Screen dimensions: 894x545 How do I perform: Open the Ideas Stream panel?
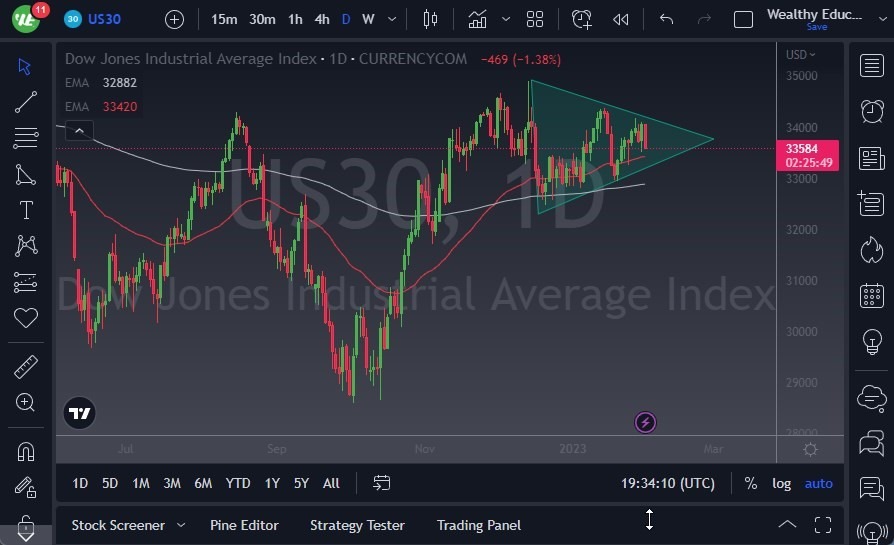tap(872, 489)
